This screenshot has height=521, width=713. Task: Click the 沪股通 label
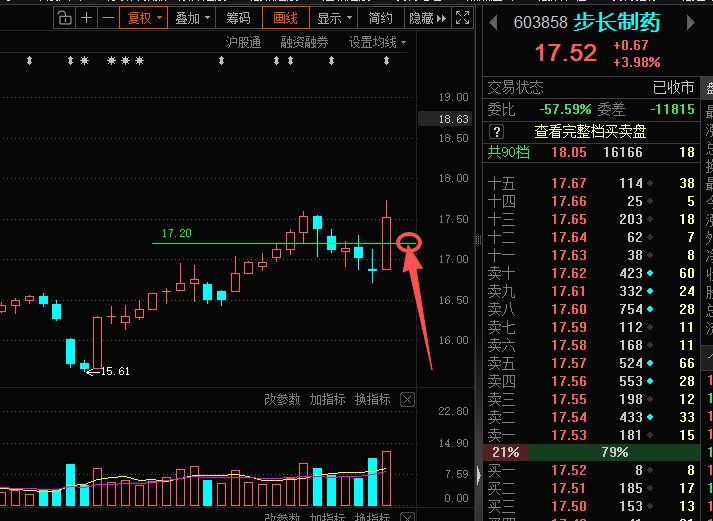[x=243, y=43]
